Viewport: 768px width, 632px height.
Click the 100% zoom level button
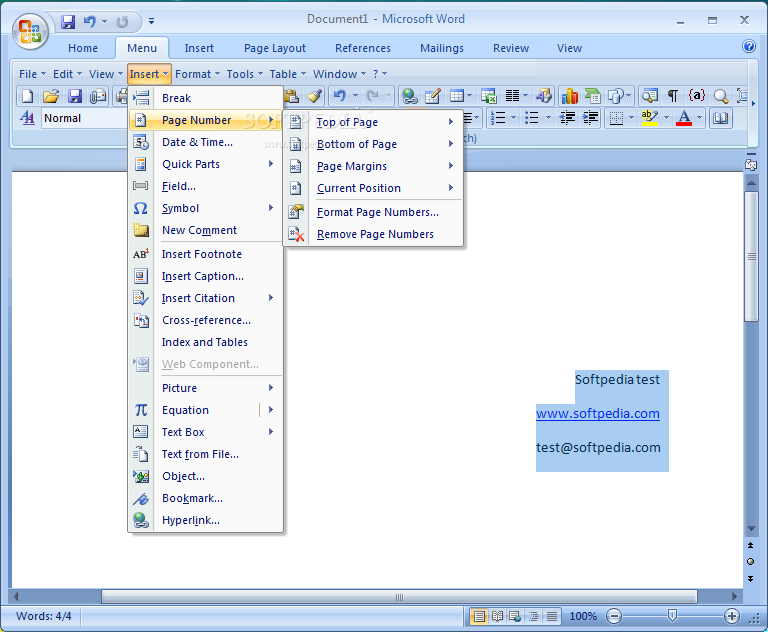[583, 616]
